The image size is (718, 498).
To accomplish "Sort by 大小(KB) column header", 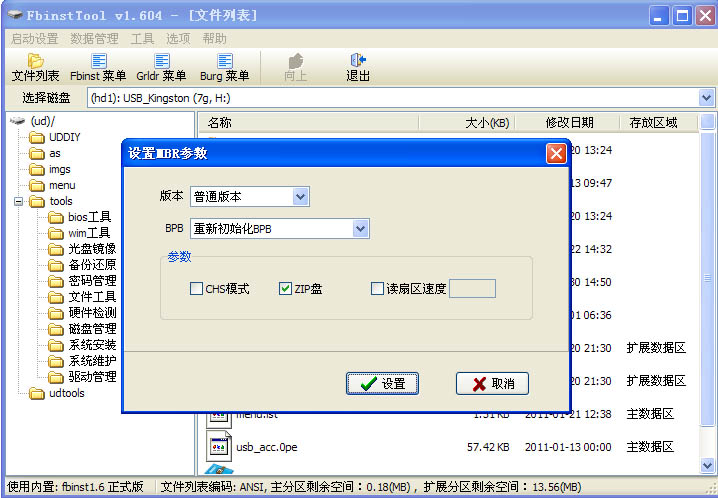I will coord(467,123).
